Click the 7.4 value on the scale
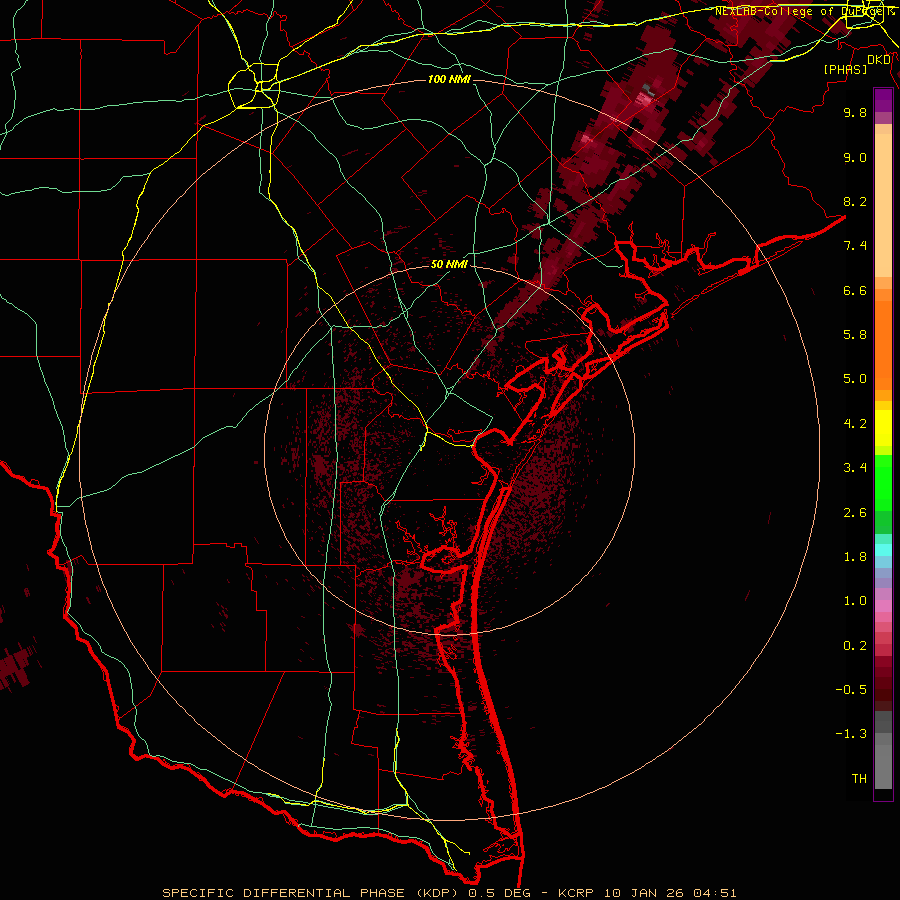This screenshot has height=900, width=900. [855, 246]
